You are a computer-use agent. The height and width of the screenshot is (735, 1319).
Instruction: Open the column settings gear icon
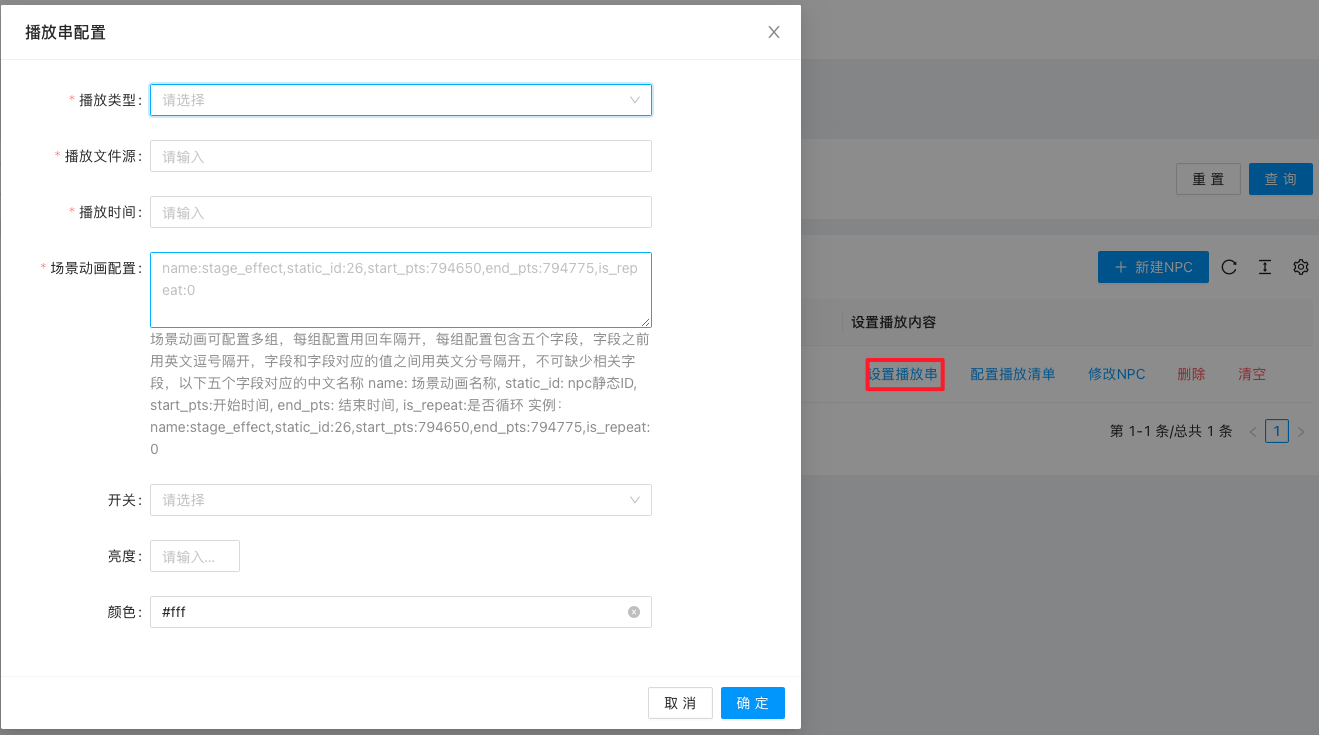click(x=1300, y=267)
